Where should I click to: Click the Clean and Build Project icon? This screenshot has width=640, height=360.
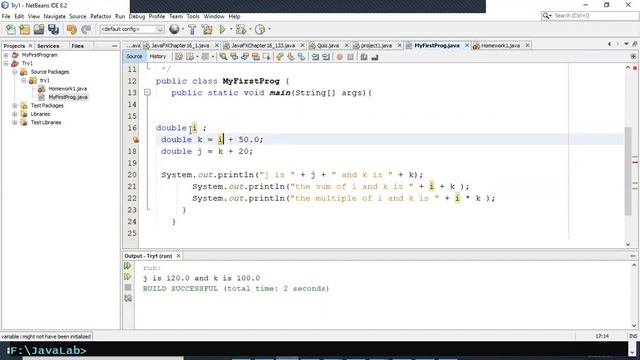point(207,29)
